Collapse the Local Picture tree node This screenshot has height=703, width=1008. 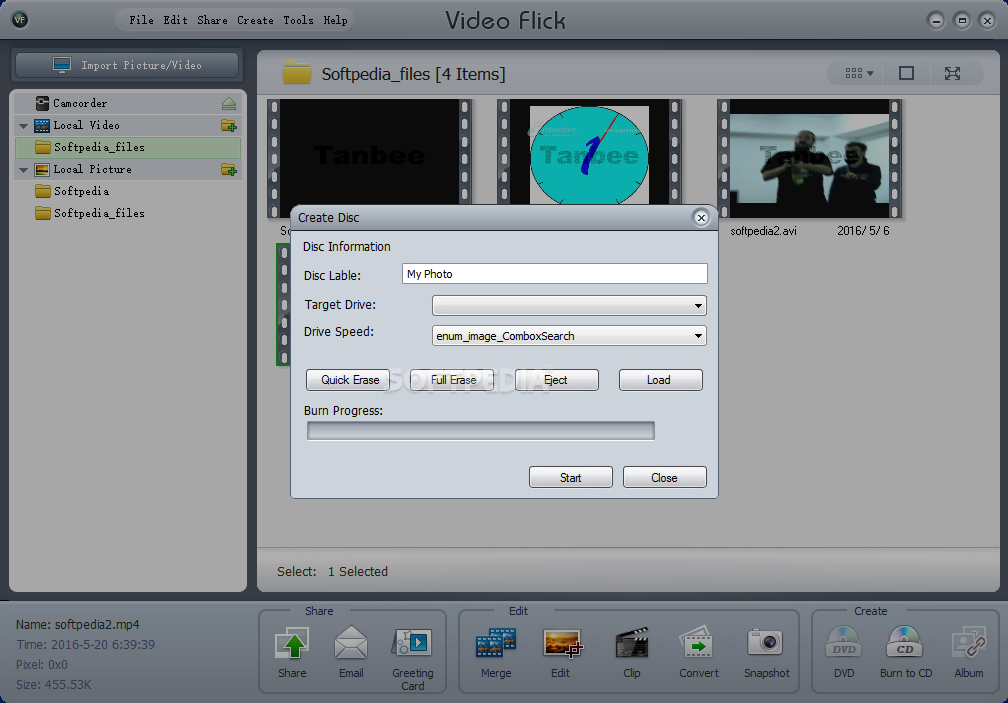point(24,170)
